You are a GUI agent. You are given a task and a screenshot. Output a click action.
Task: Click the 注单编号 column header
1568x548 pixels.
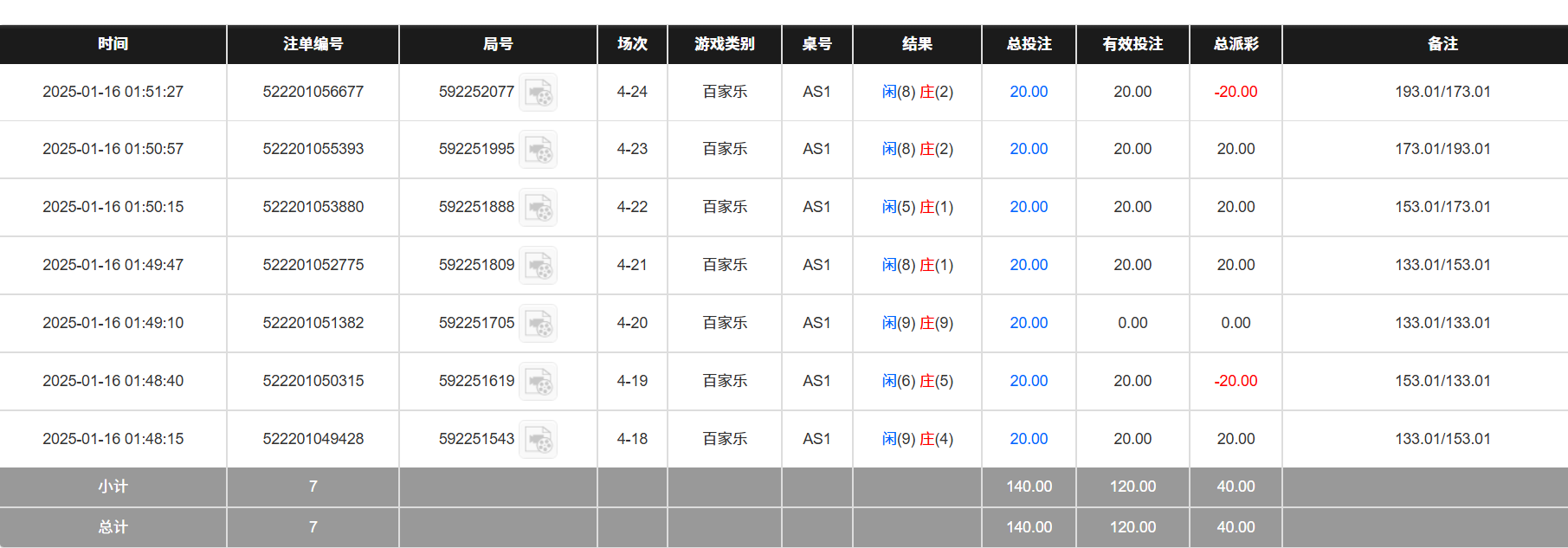(313, 44)
